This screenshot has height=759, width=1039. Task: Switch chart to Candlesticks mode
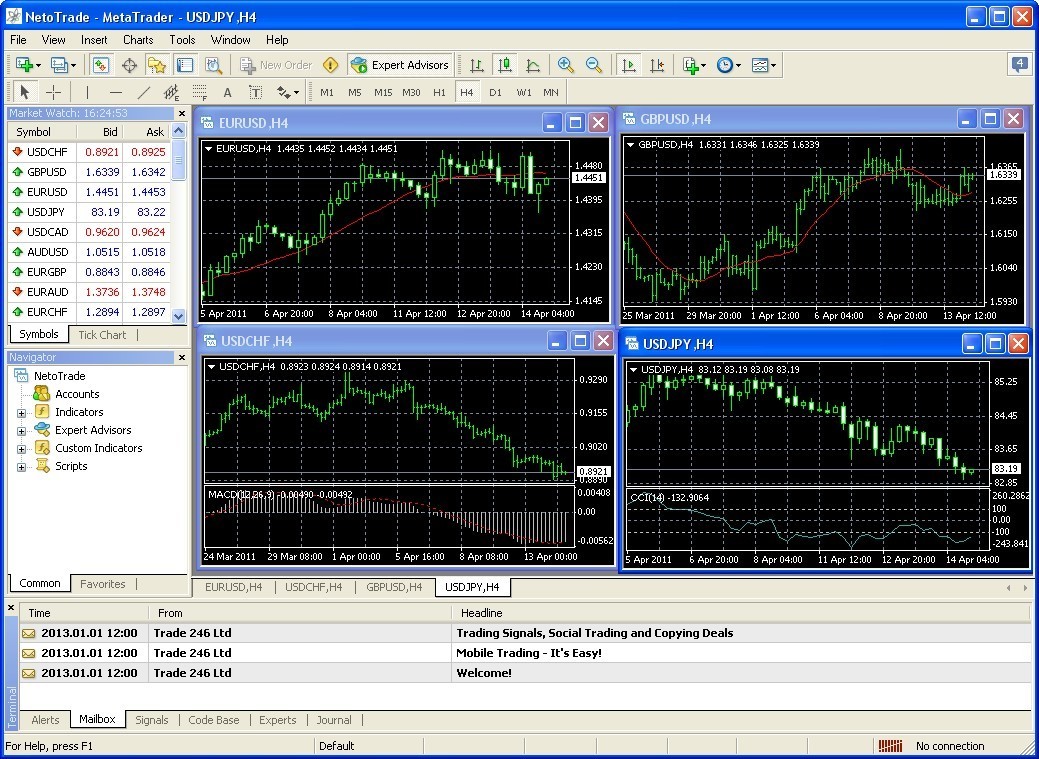coord(505,65)
